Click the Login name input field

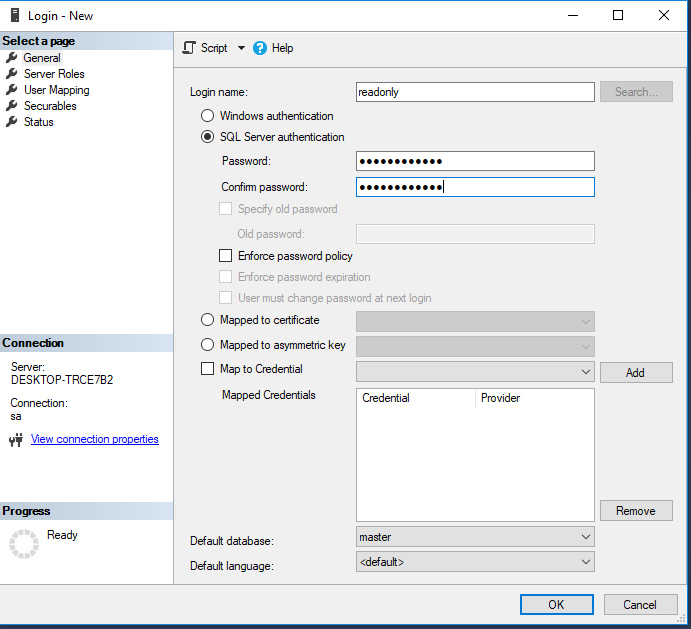pos(475,92)
